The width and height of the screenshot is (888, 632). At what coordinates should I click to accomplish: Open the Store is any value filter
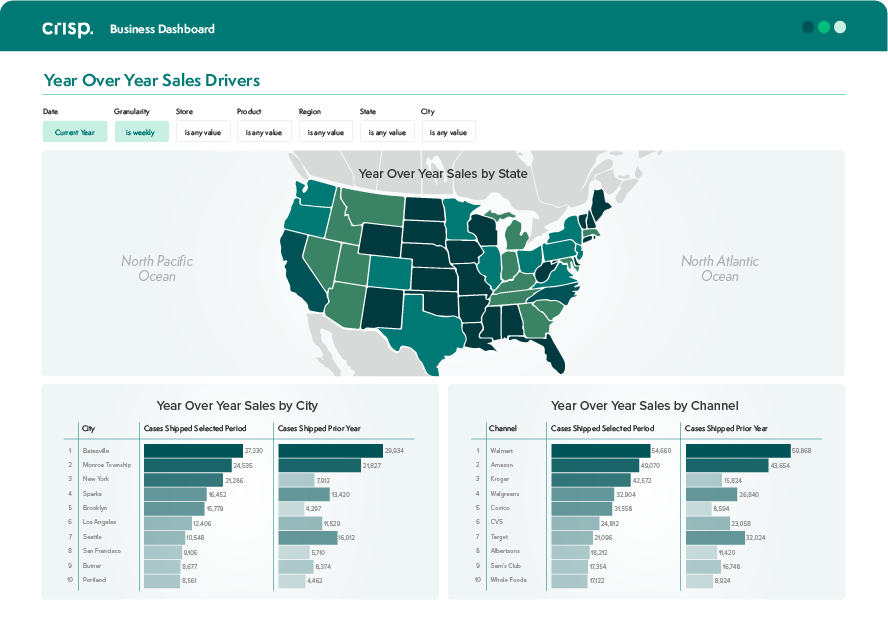(203, 132)
